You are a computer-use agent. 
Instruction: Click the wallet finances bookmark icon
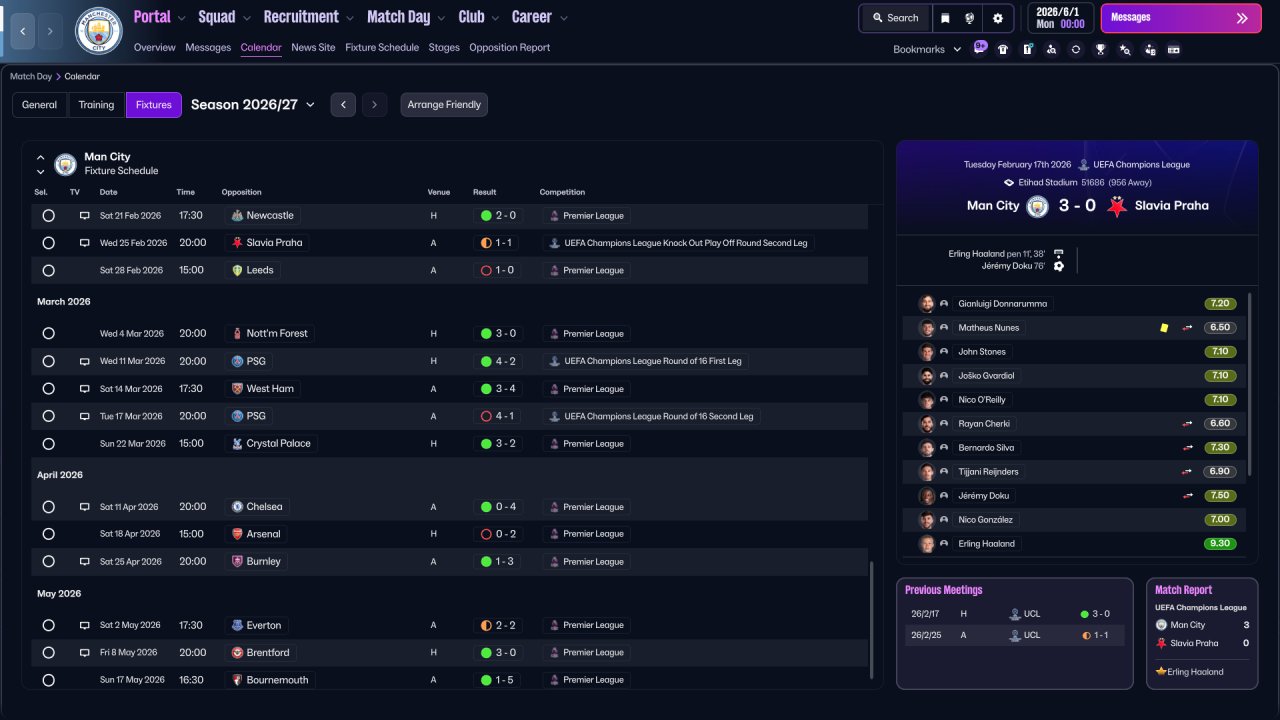click(x=1174, y=49)
